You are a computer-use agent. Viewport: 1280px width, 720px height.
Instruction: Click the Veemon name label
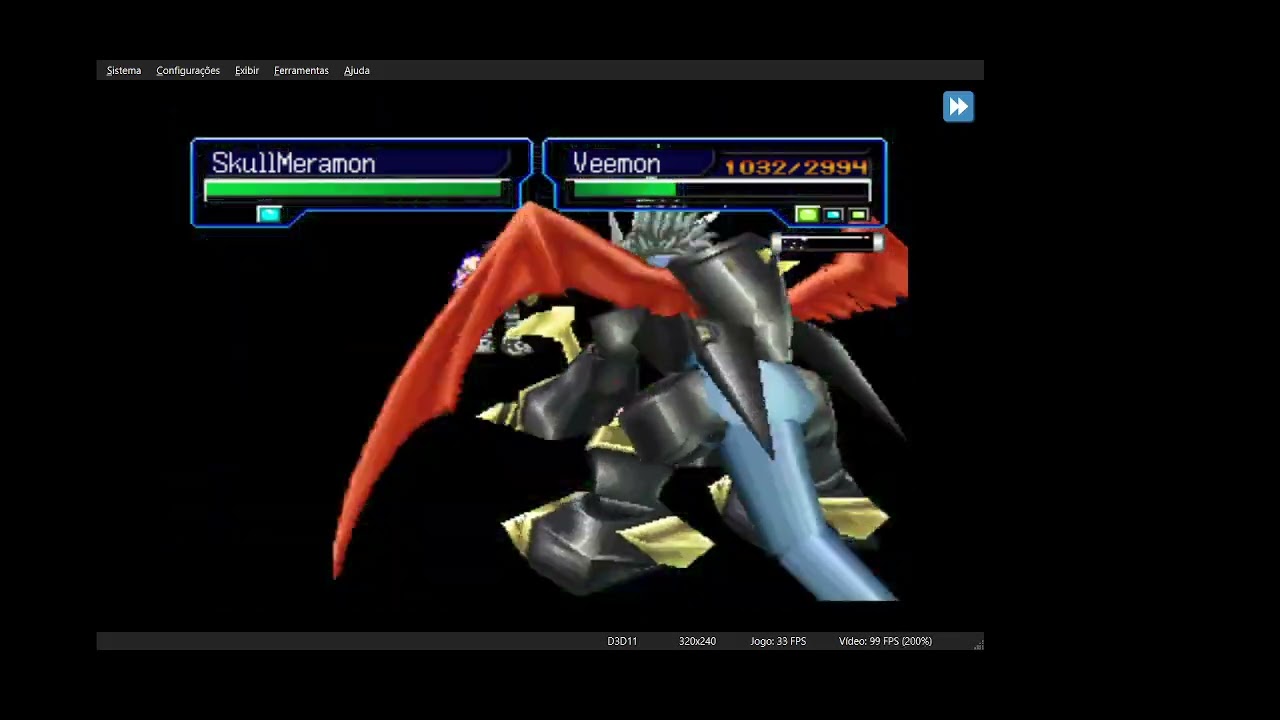click(x=616, y=163)
